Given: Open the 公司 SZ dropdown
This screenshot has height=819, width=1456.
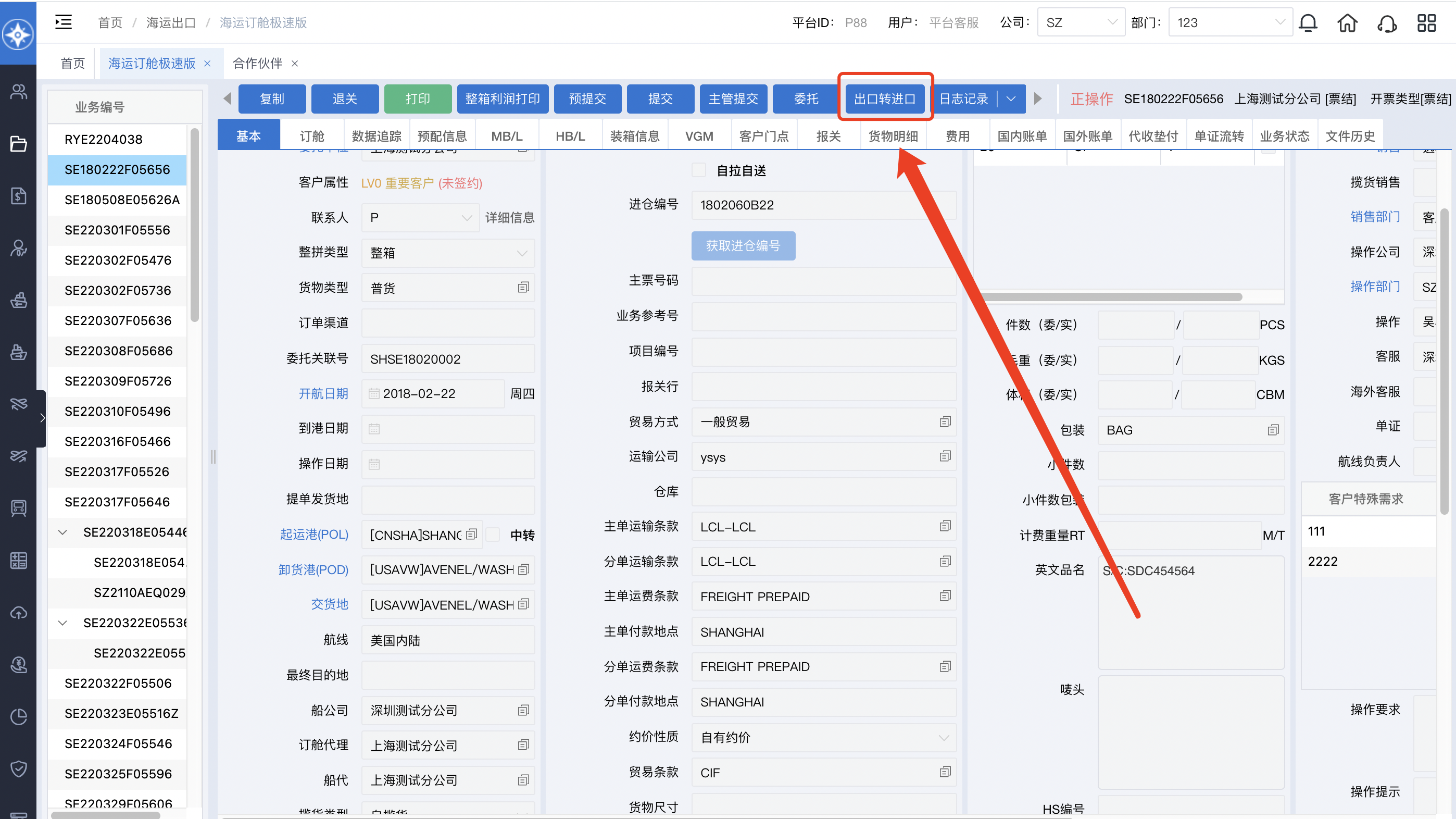Looking at the screenshot, I should pos(1081,22).
